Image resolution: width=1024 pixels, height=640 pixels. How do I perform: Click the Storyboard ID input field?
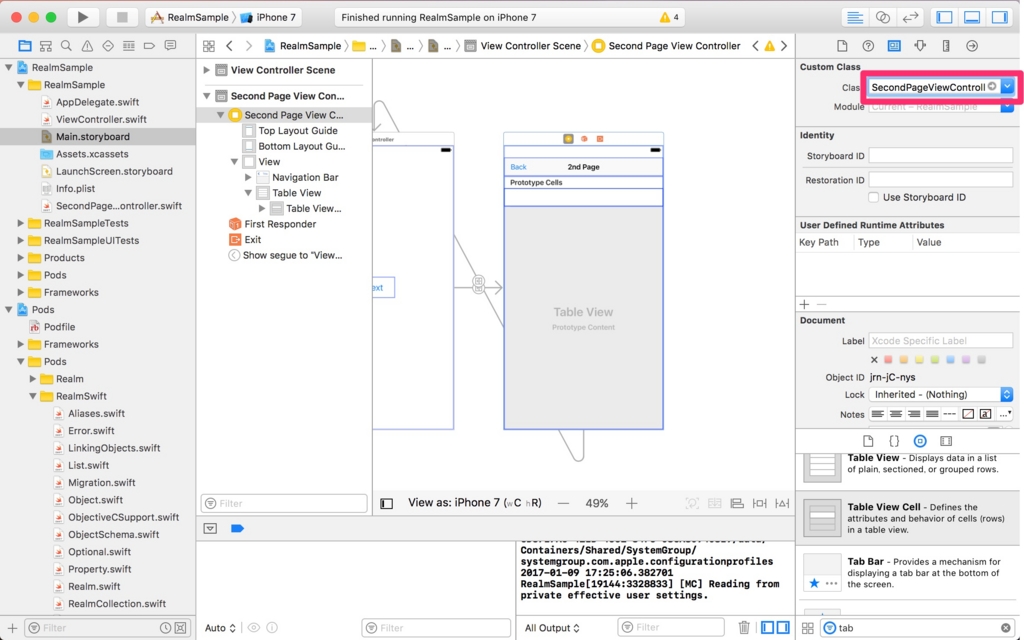(x=940, y=156)
